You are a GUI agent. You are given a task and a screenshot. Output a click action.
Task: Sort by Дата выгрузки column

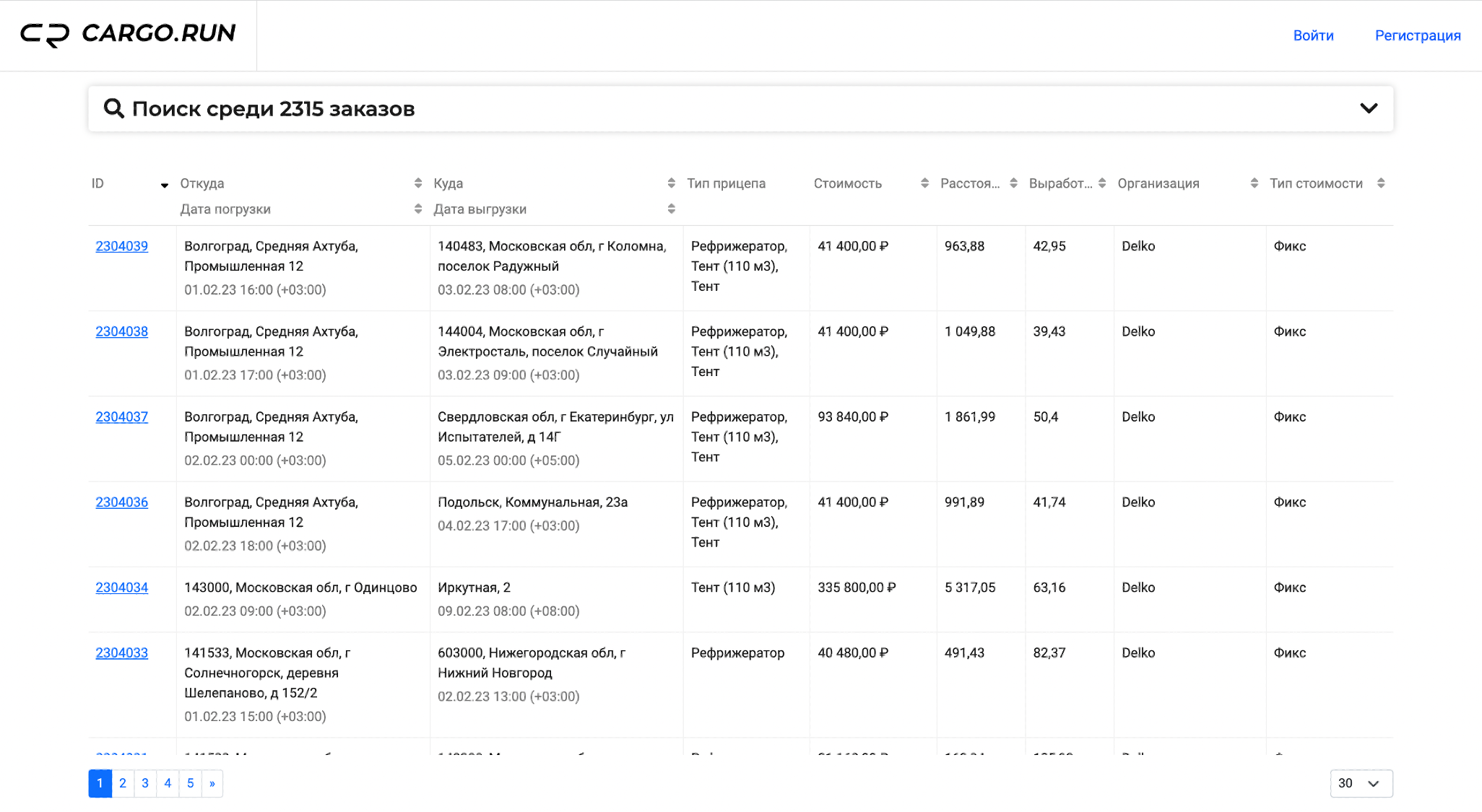pos(672,209)
